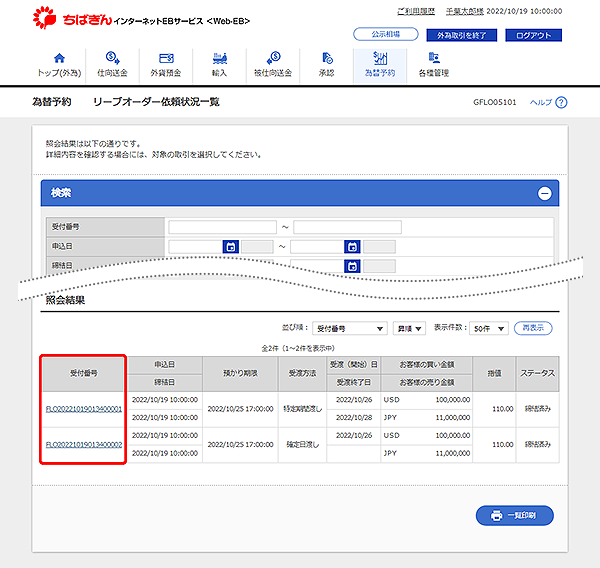Click the 指値 column header

(x=494, y=374)
